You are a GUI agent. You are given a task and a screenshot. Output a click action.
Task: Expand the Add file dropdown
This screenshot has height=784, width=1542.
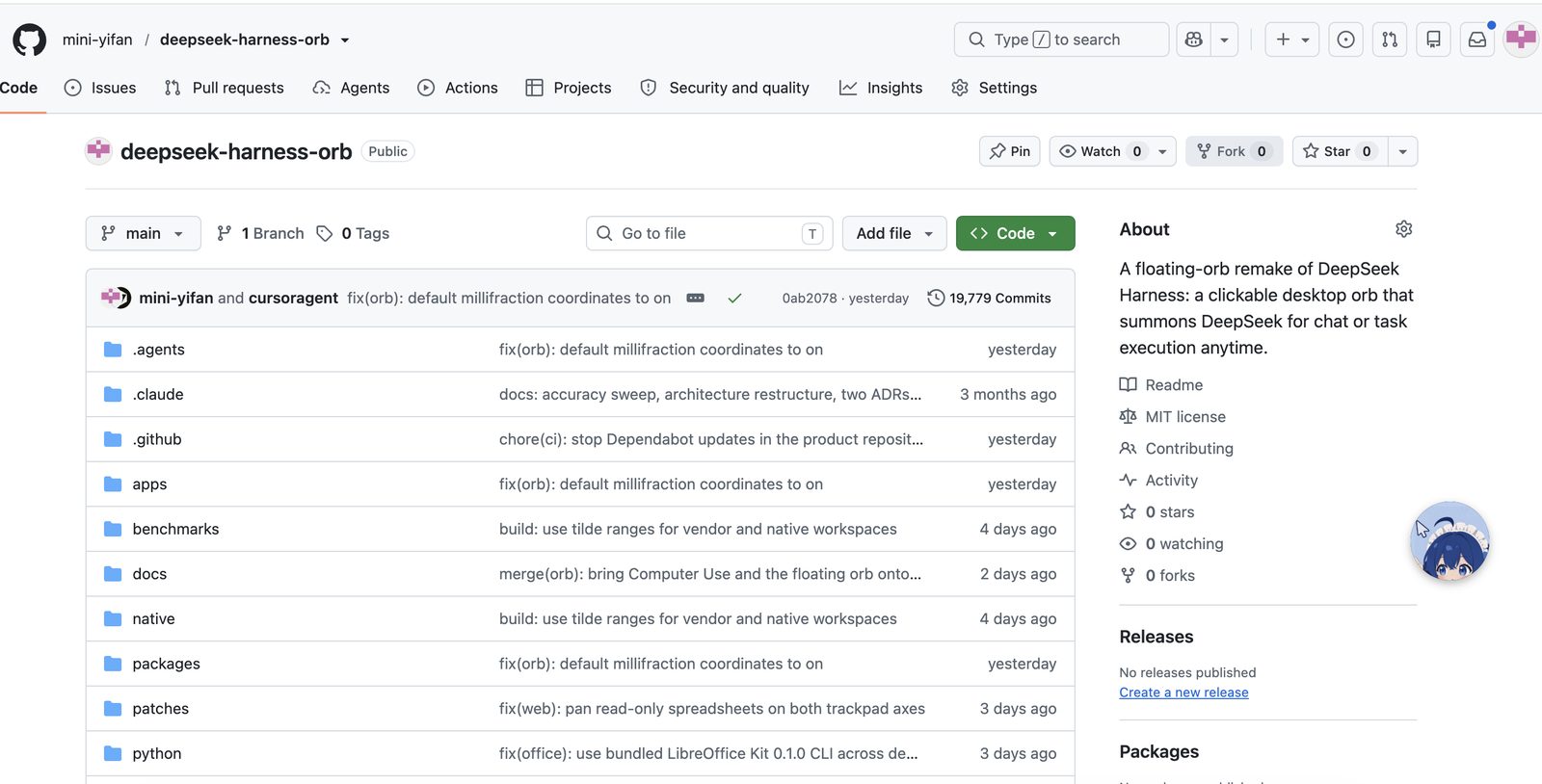point(894,233)
